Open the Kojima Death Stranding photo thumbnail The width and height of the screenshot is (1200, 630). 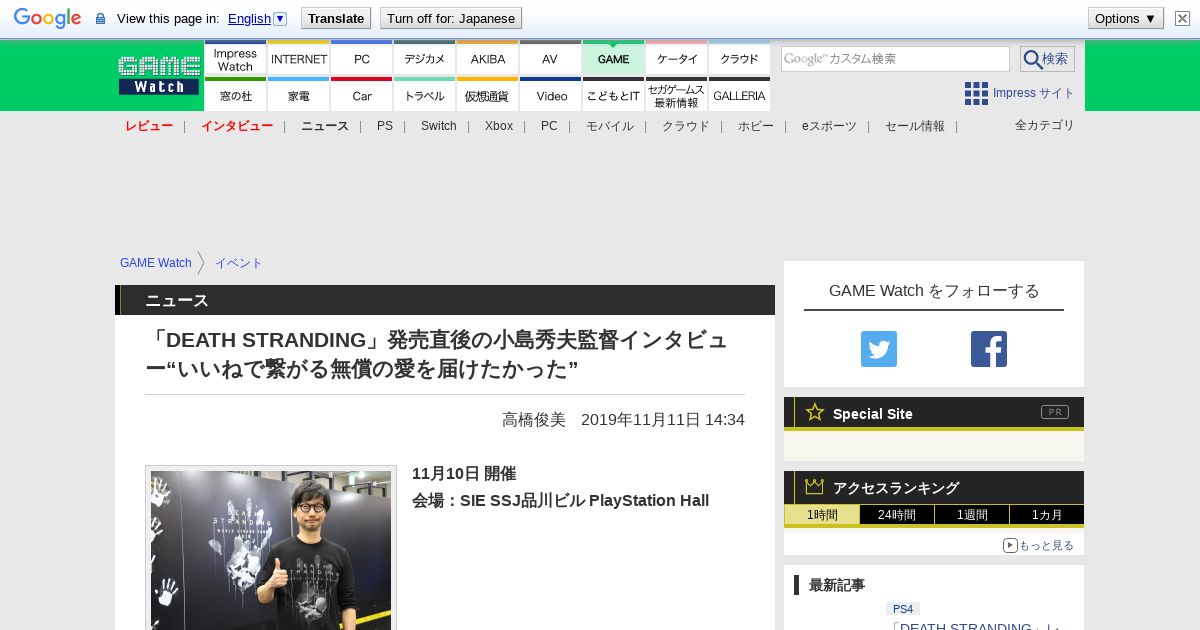[x=271, y=549]
